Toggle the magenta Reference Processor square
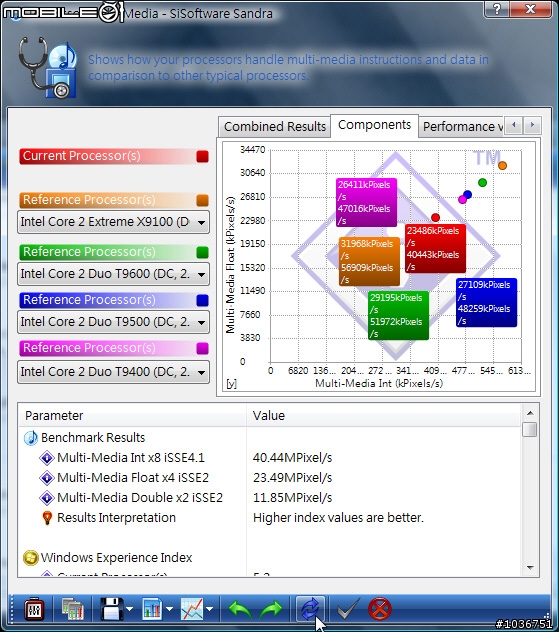 click(x=202, y=348)
